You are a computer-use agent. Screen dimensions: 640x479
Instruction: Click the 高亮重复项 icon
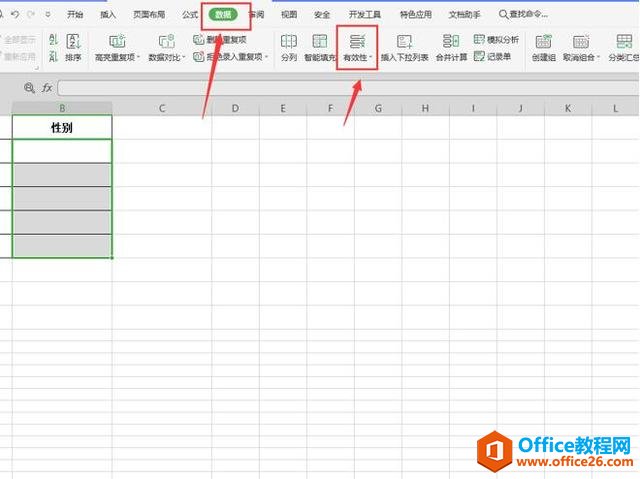[117, 41]
